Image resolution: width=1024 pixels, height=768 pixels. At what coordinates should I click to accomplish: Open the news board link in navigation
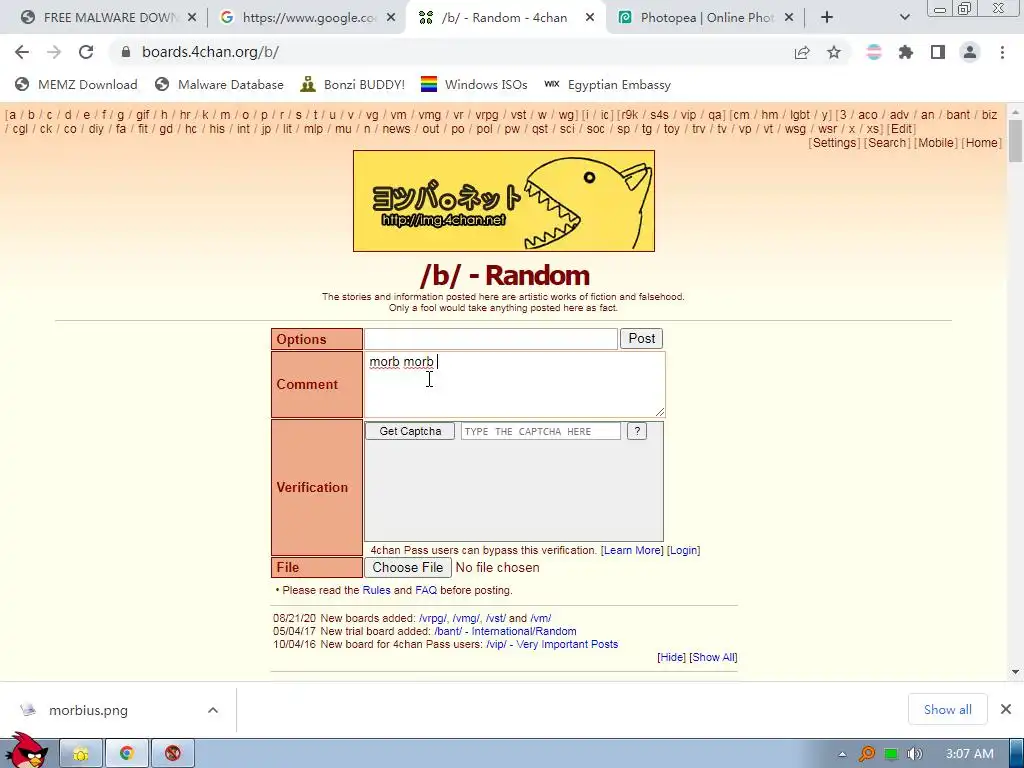point(396,129)
